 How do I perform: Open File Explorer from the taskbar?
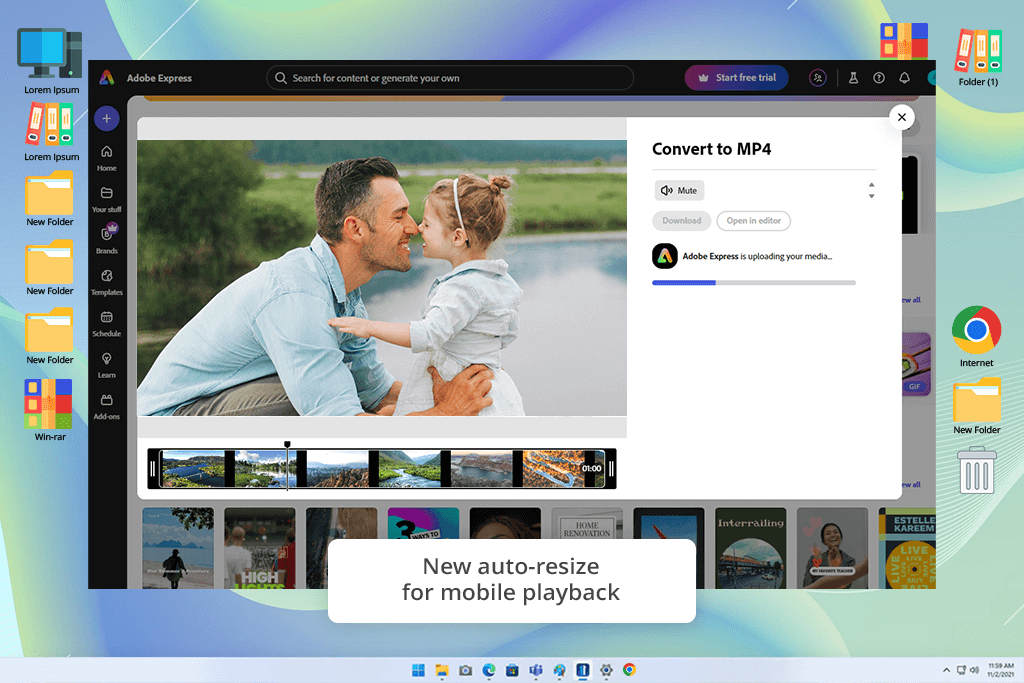point(442,670)
